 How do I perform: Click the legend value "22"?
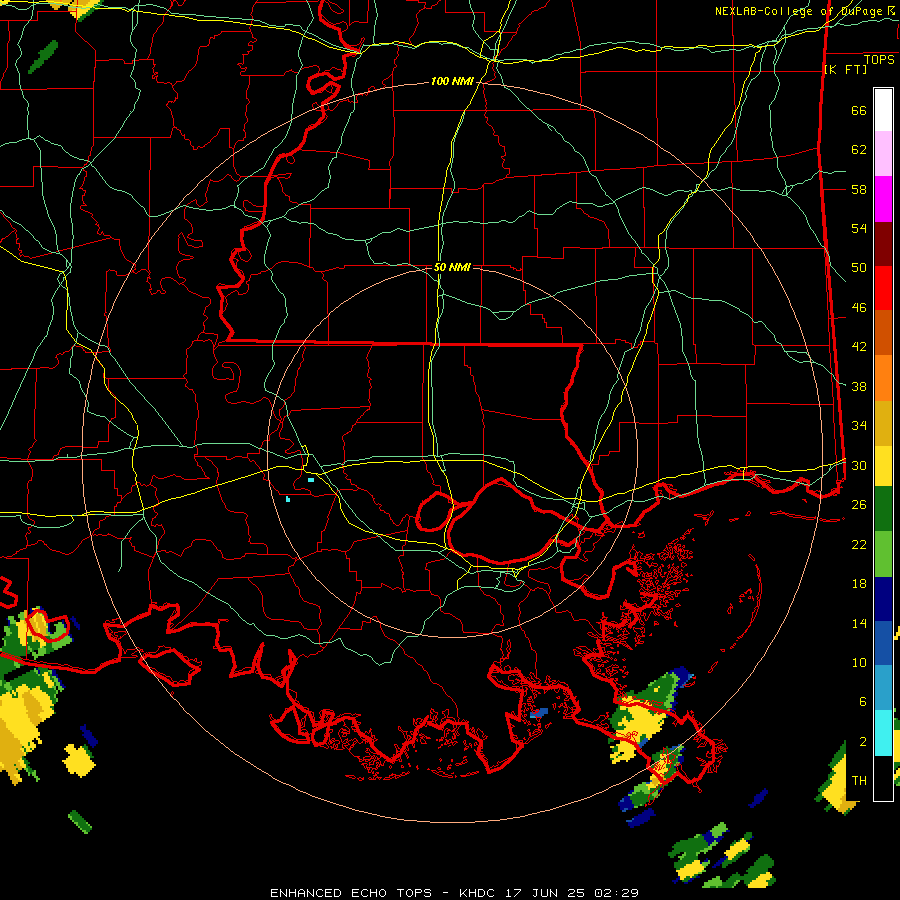[x=859, y=544]
